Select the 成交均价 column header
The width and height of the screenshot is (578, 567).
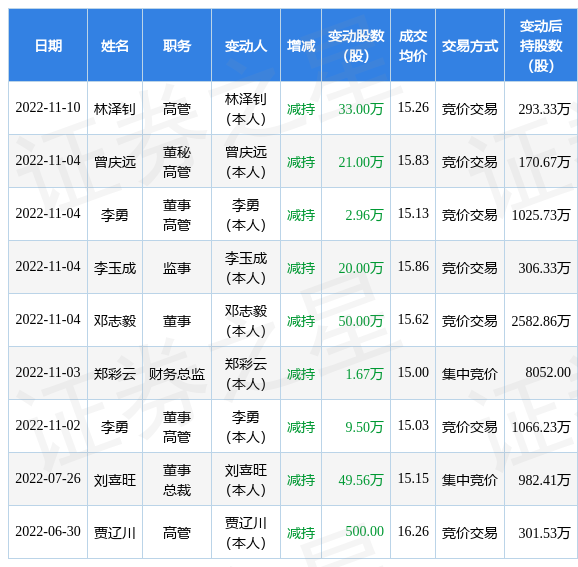point(413,45)
